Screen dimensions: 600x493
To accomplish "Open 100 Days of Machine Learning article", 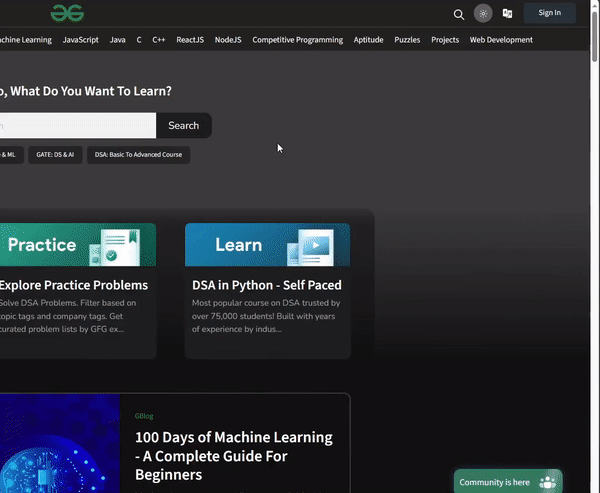I will pos(234,456).
